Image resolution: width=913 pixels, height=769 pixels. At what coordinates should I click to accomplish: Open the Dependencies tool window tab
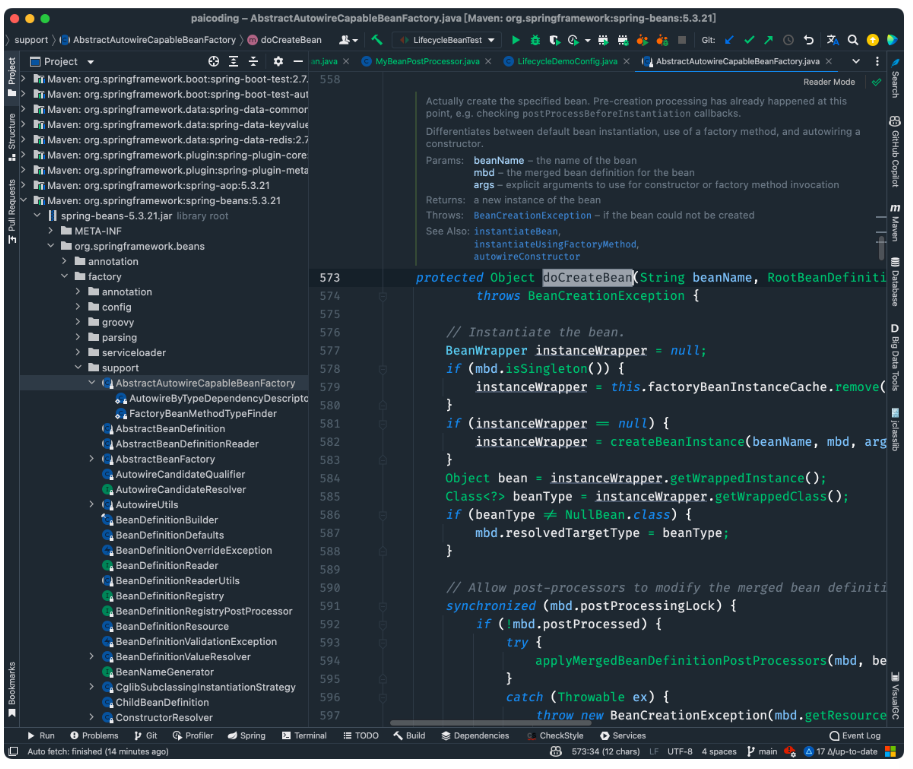click(475, 735)
